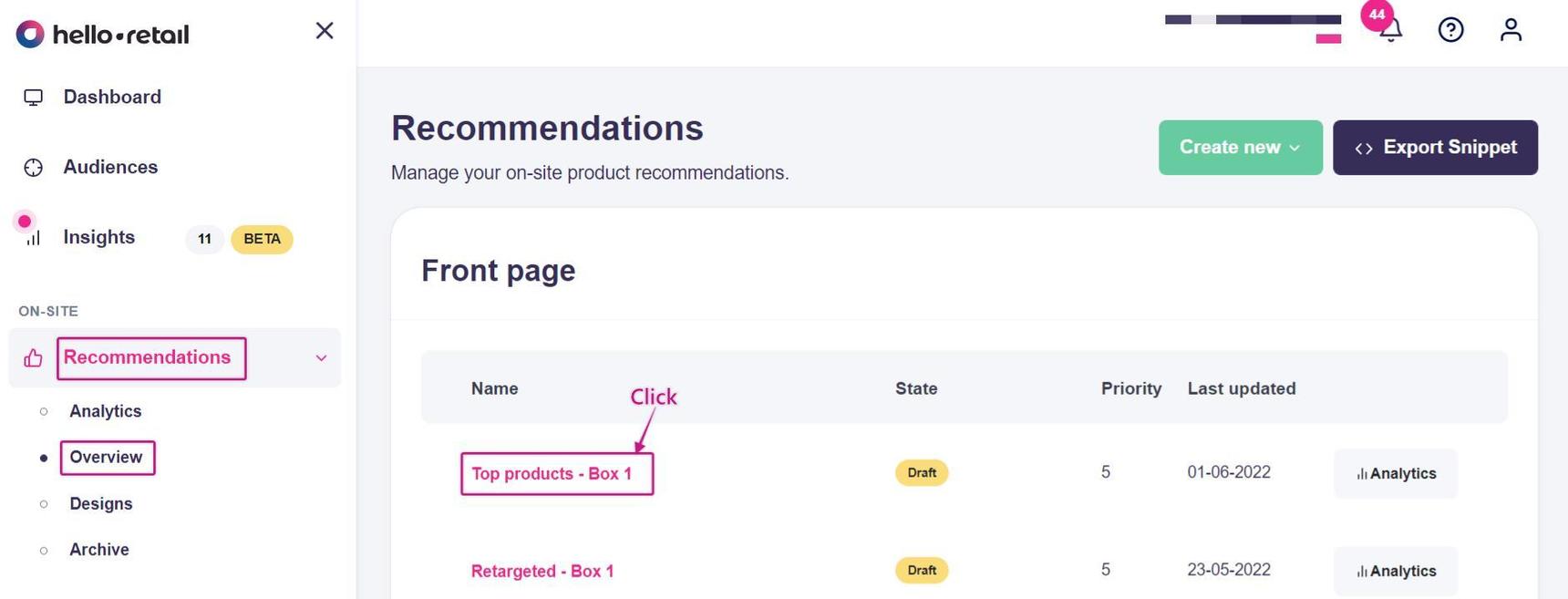The image size is (1568, 599).
Task: Click the Recommendations thumbs-up icon
Action: coord(34,358)
